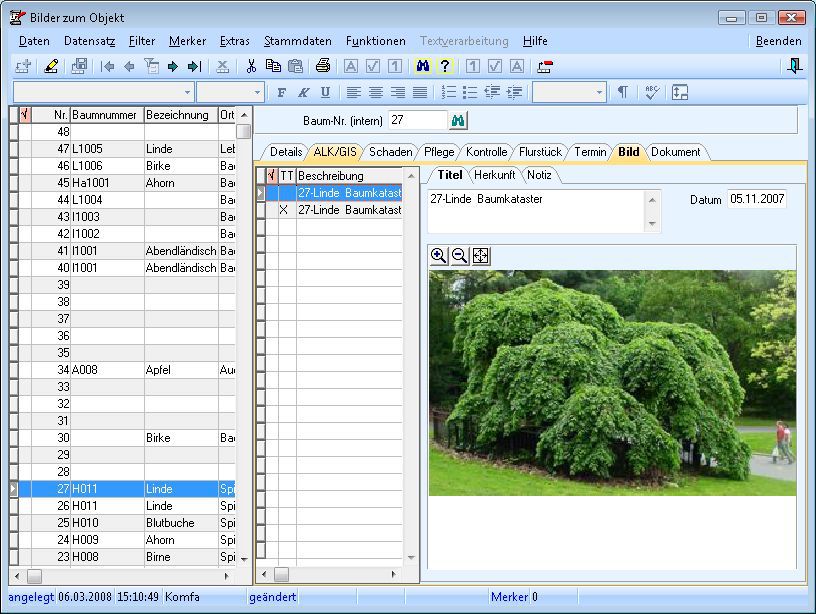Open the Stammdaten menu
Image resolution: width=816 pixels, height=614 pixels.
coord(297,41)
